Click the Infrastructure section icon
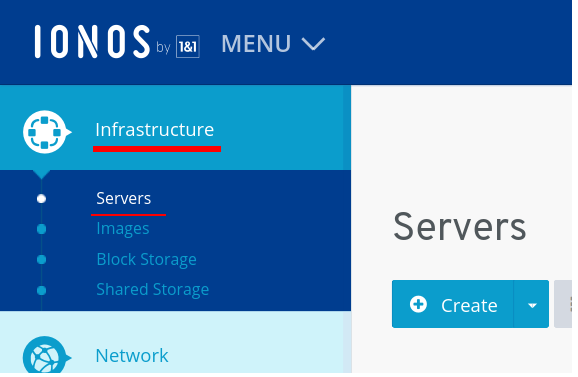The image size is (578, 377). coord(46,132)
